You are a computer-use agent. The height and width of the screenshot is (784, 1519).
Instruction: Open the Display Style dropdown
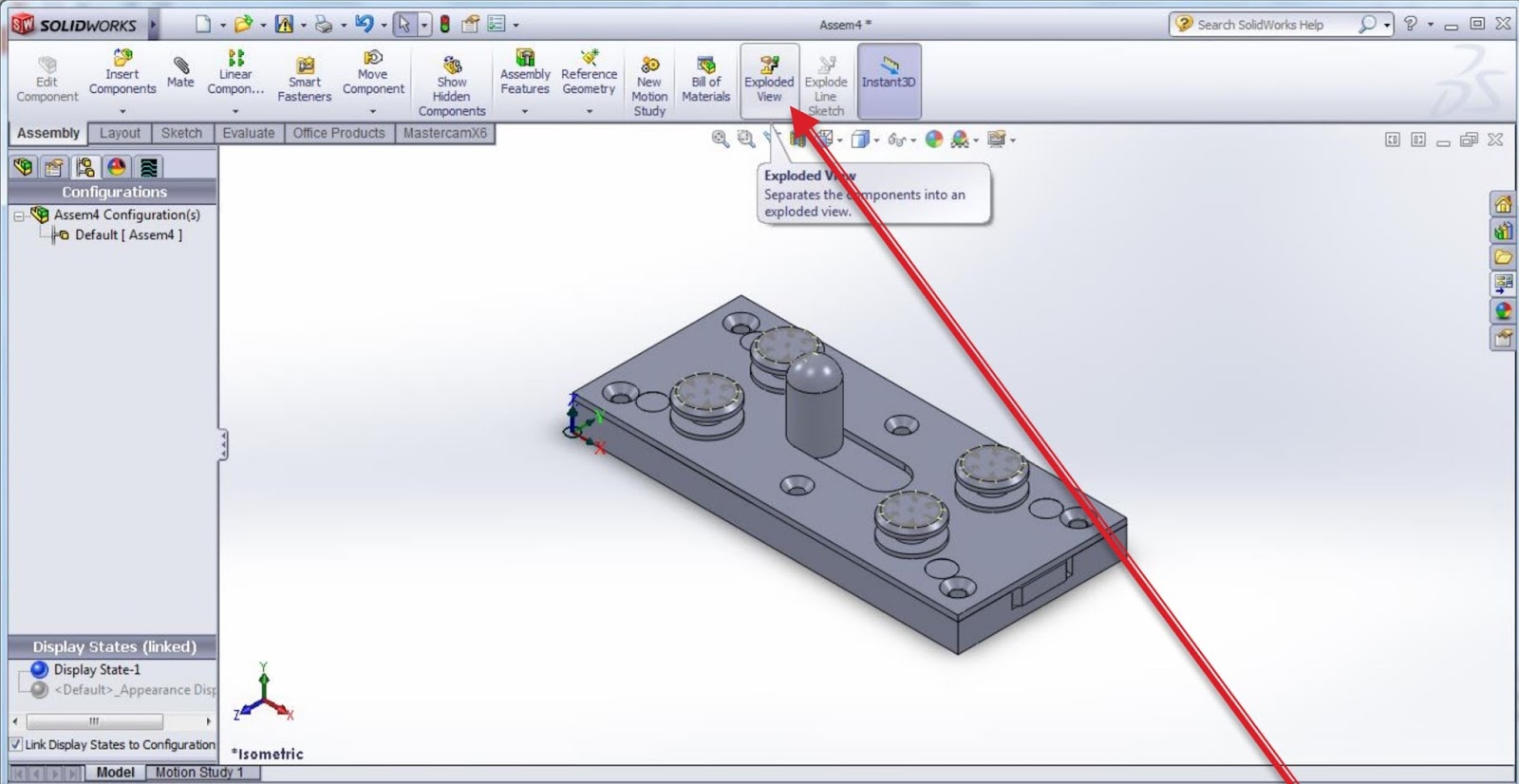pyautogui.click(x=876, y=140)
